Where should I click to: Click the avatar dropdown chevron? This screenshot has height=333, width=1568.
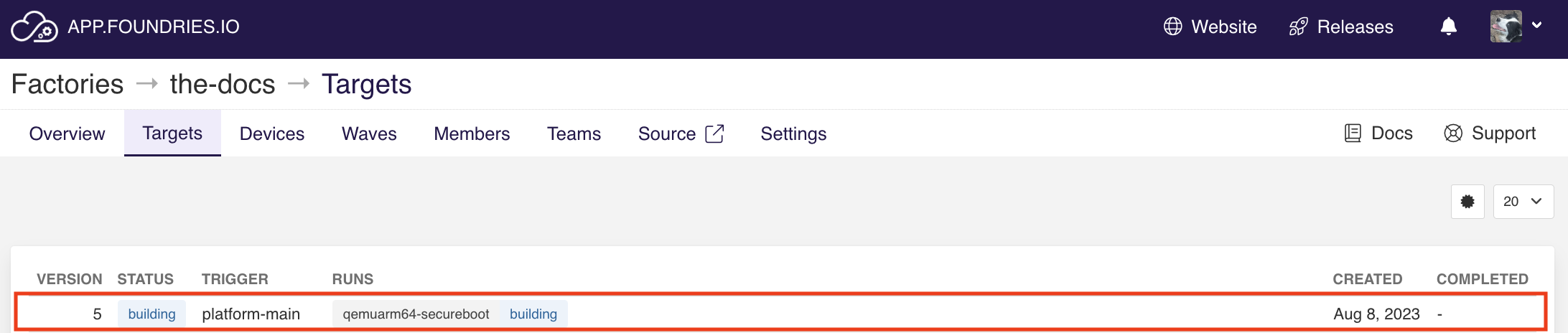click(1537, 25)
